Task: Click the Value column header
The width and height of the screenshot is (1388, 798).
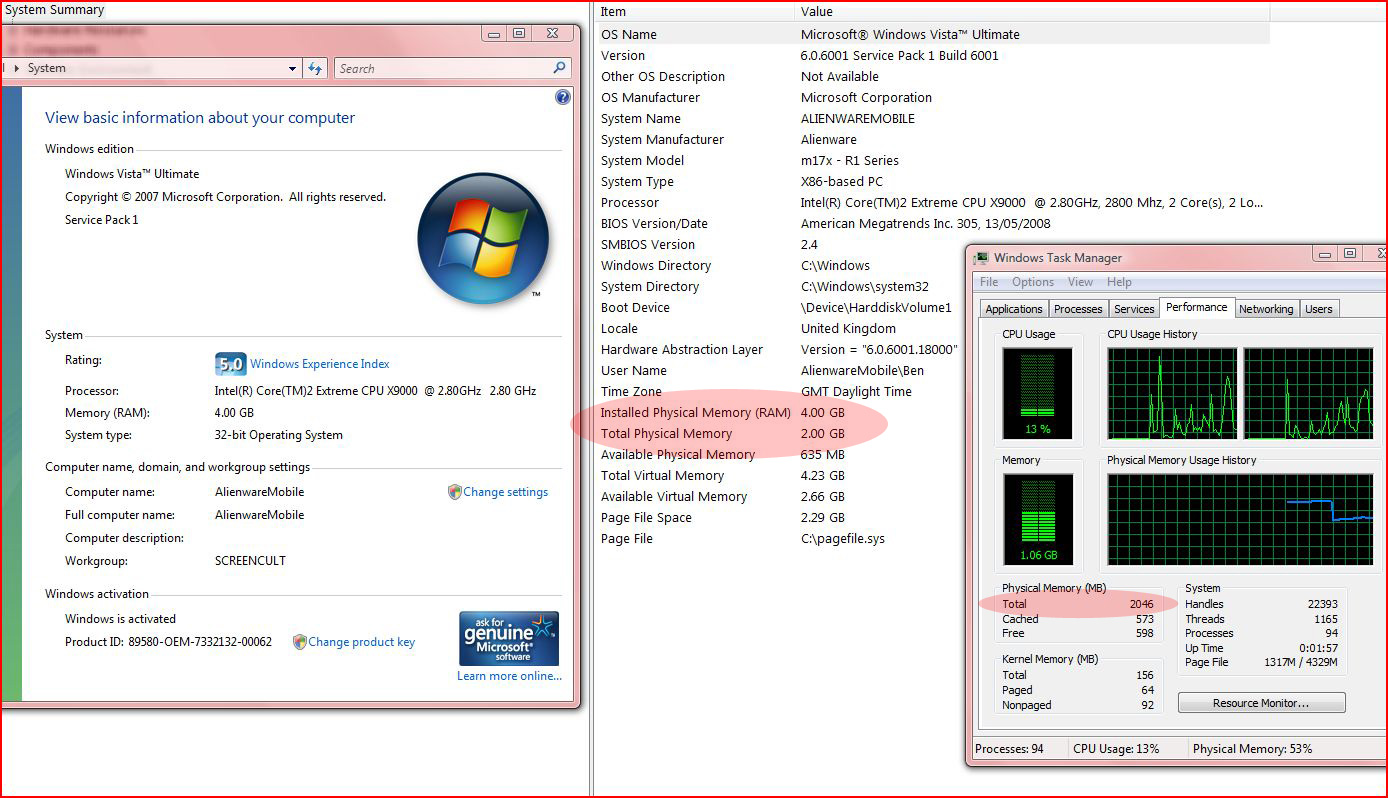Action: tap(1032, 12)
